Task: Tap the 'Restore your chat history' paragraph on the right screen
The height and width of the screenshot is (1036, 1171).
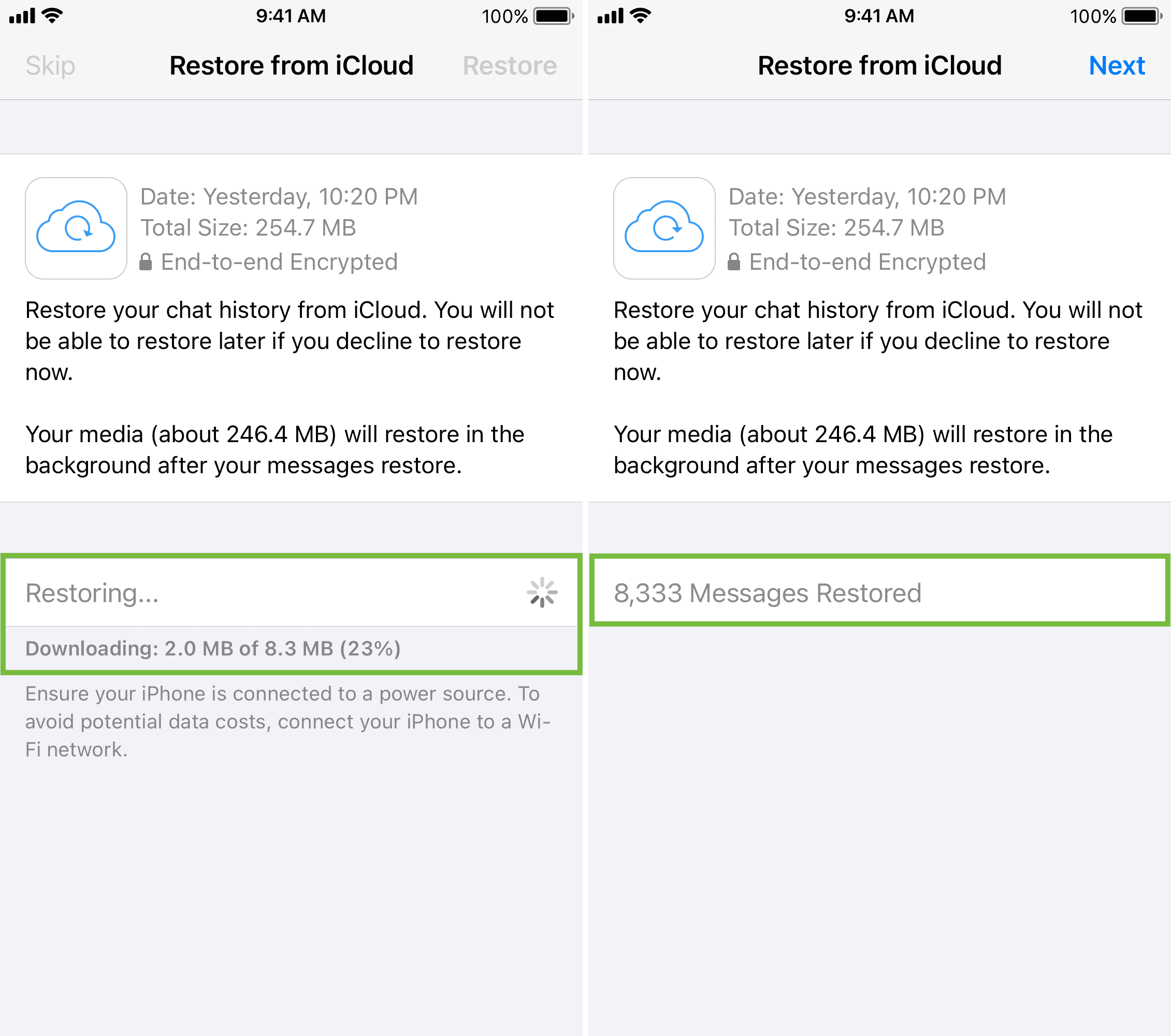Action: 878,341
